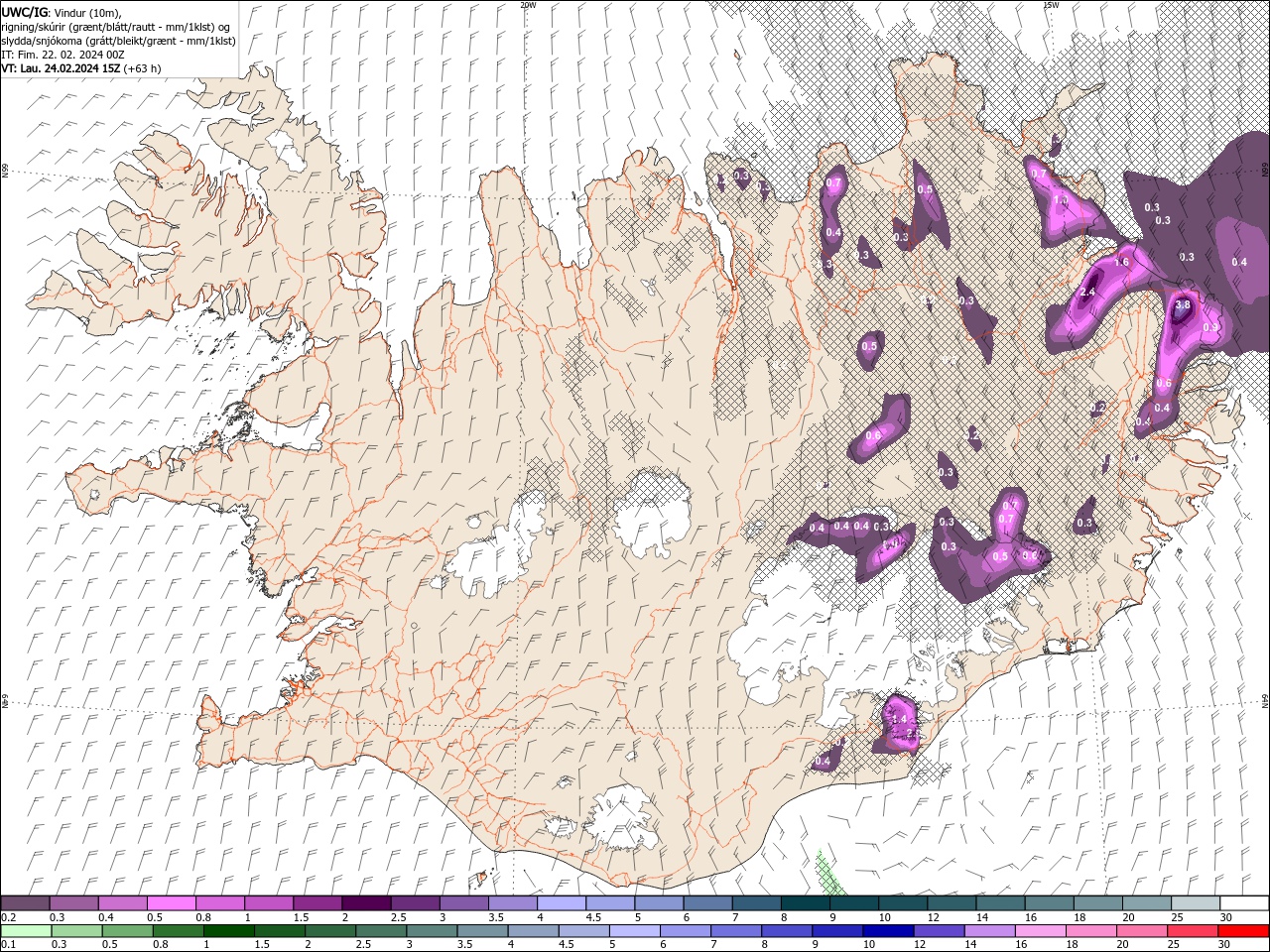1270x952 pixels.
Task: Click the bold "UWC/IG" title text
Action: pyautogui.click(x=25, y=12)
